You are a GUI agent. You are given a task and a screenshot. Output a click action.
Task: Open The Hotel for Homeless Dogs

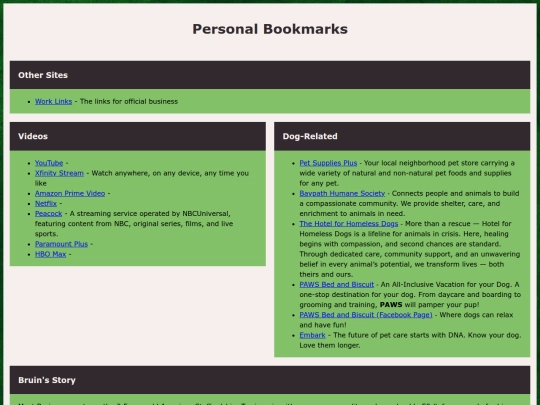(349, 224)
